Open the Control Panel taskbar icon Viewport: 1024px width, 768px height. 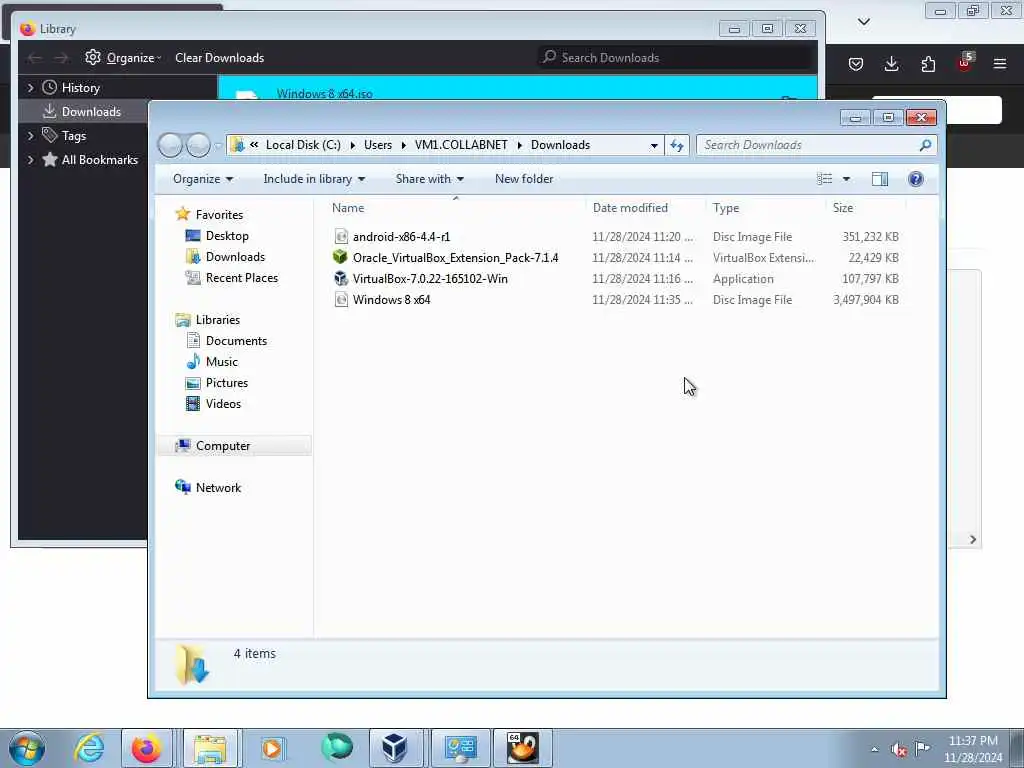click(460, 748)
